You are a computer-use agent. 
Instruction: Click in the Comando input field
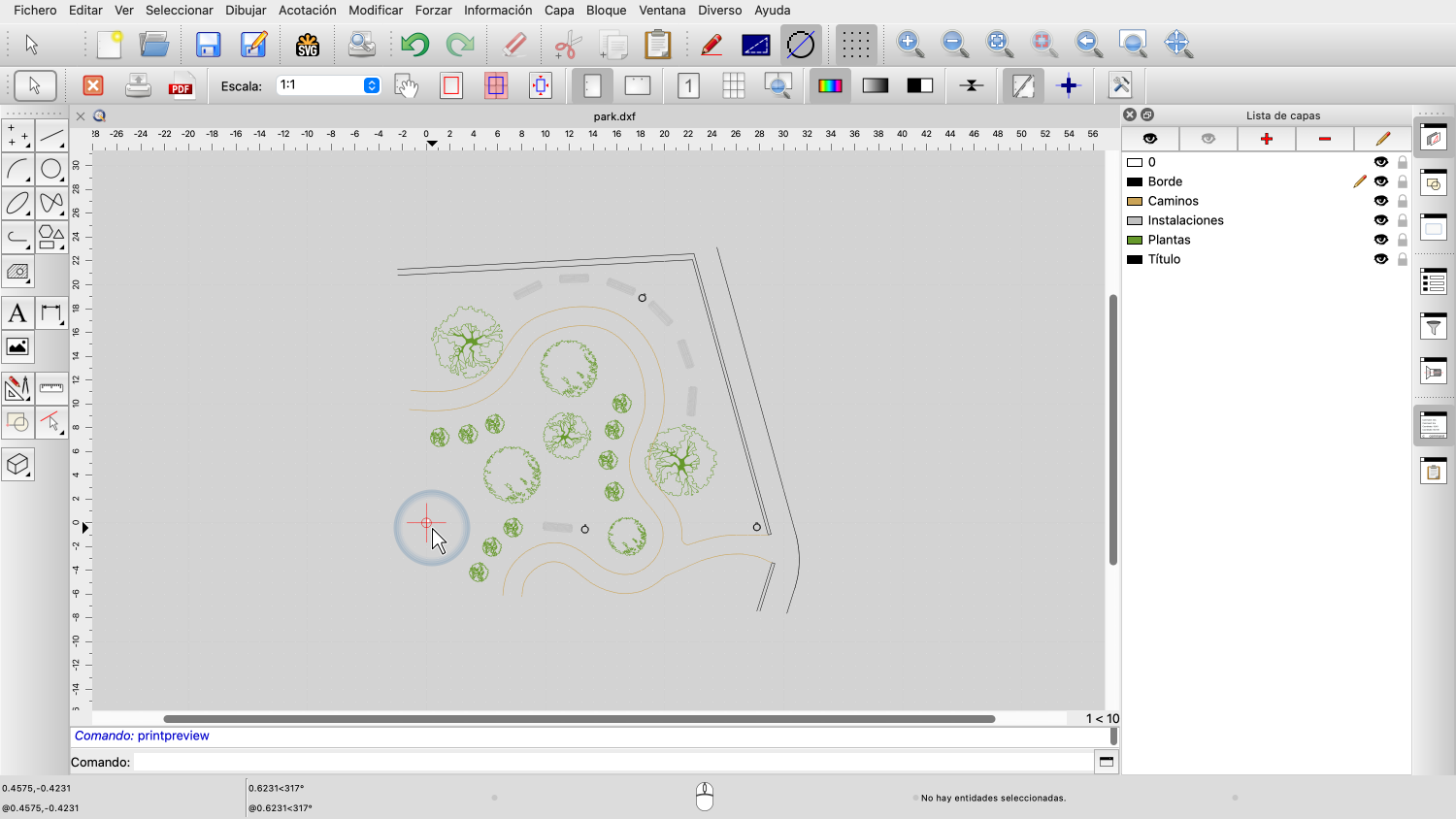point(612,762)
